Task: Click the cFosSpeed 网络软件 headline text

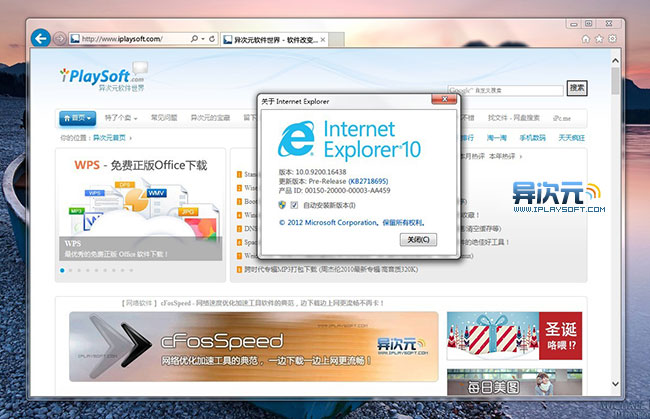Action: click(253, 303)
